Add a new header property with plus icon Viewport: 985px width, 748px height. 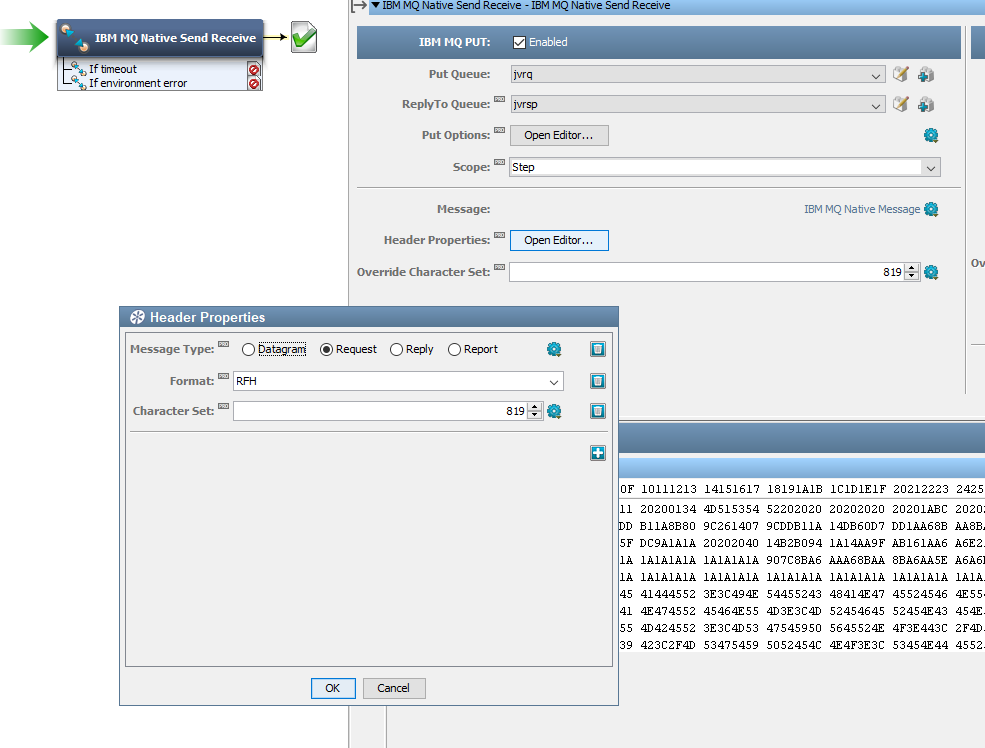click(x=598, y=454)
